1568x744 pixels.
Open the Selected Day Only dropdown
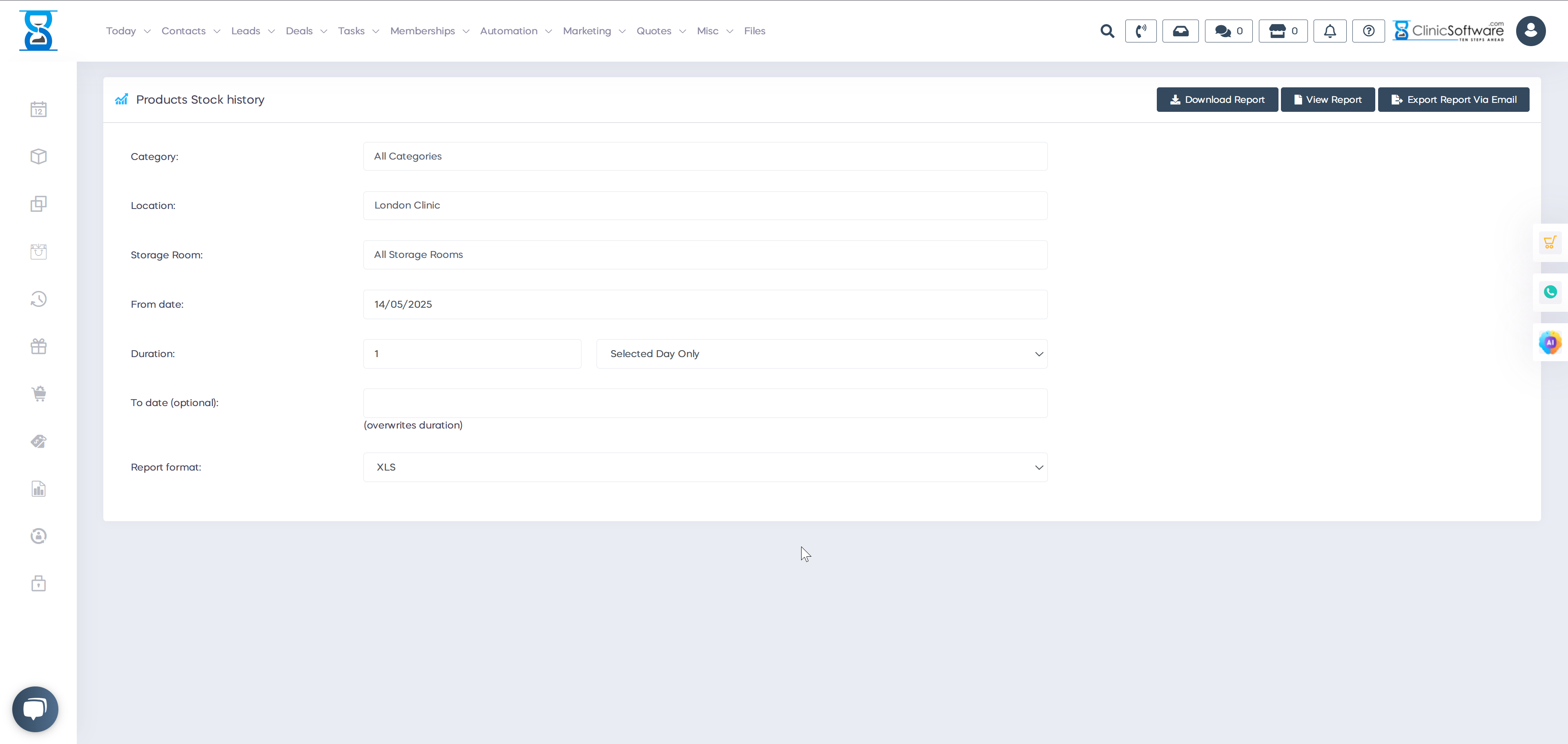click(x=821, y=353)
